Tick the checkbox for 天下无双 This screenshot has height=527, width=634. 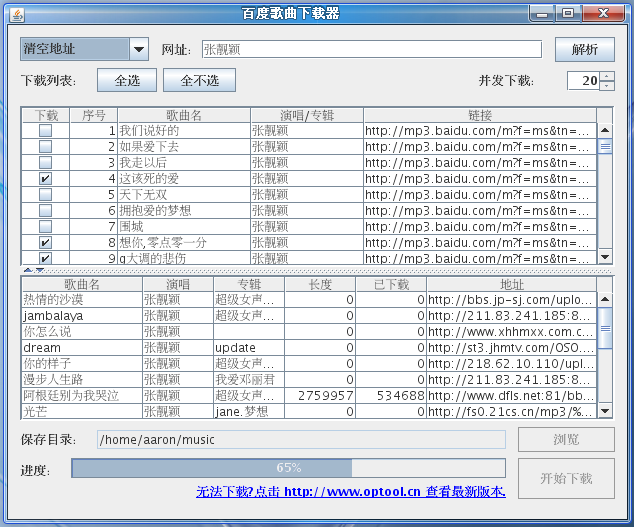click(45, 195)
